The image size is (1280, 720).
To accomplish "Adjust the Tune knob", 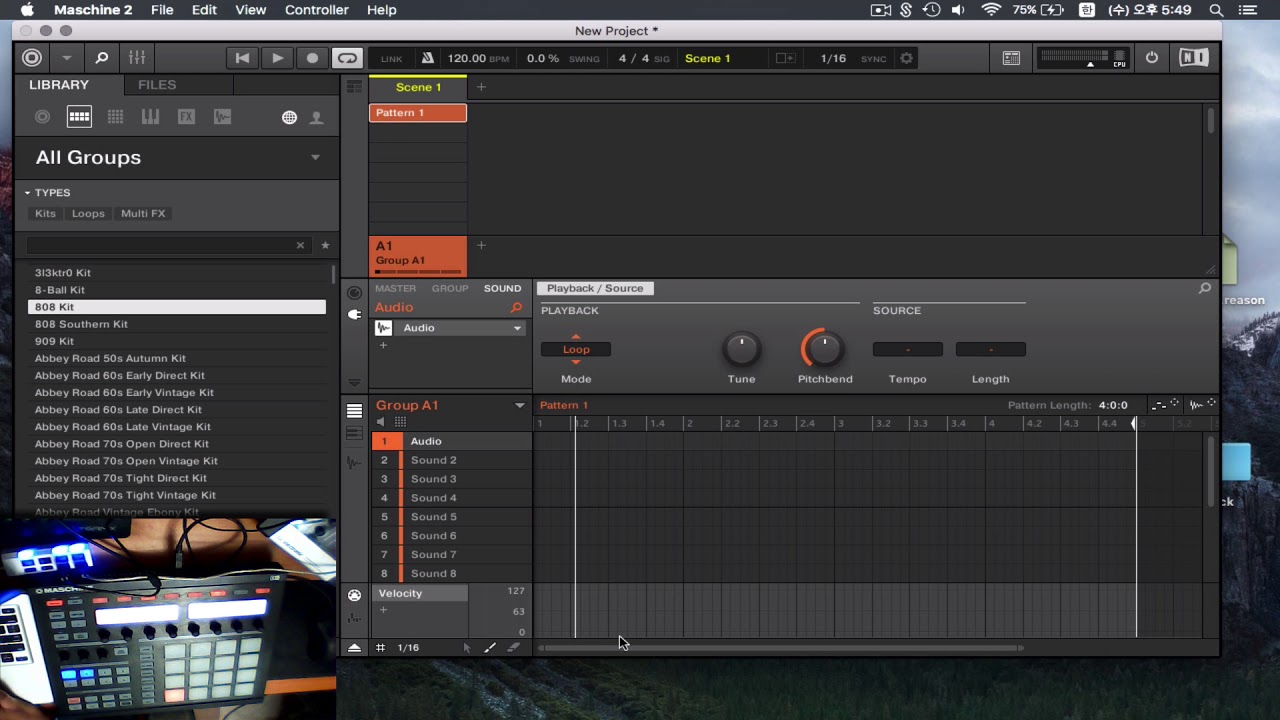I will coord(741,348).
